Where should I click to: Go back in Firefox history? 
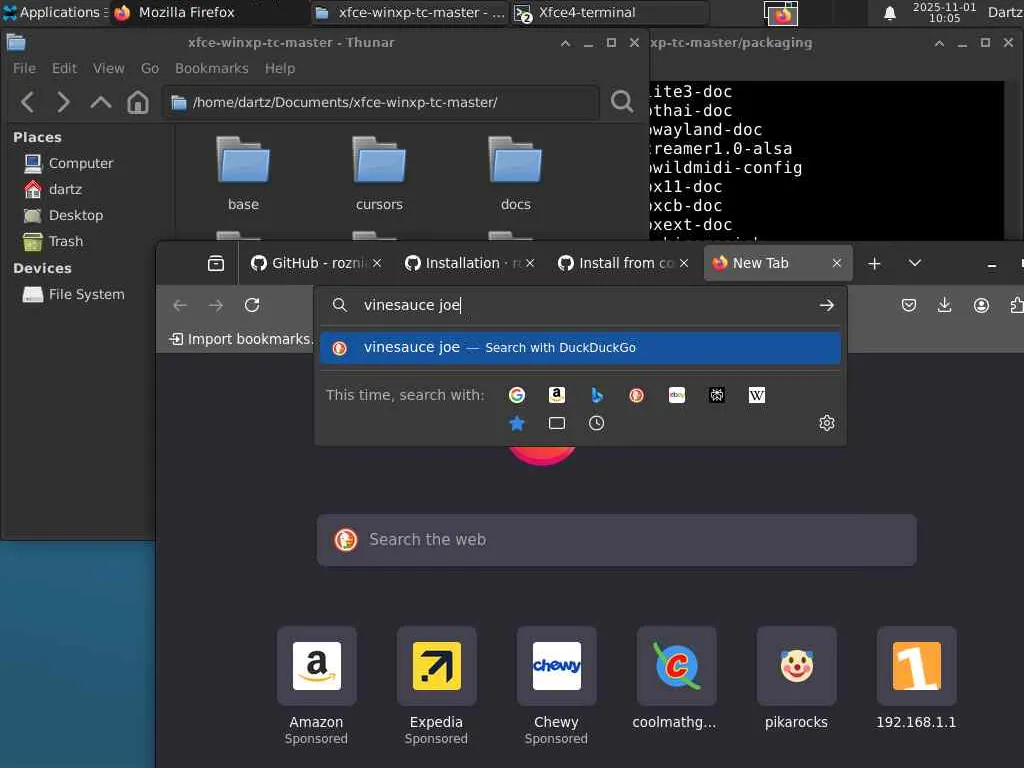(180, 305)
